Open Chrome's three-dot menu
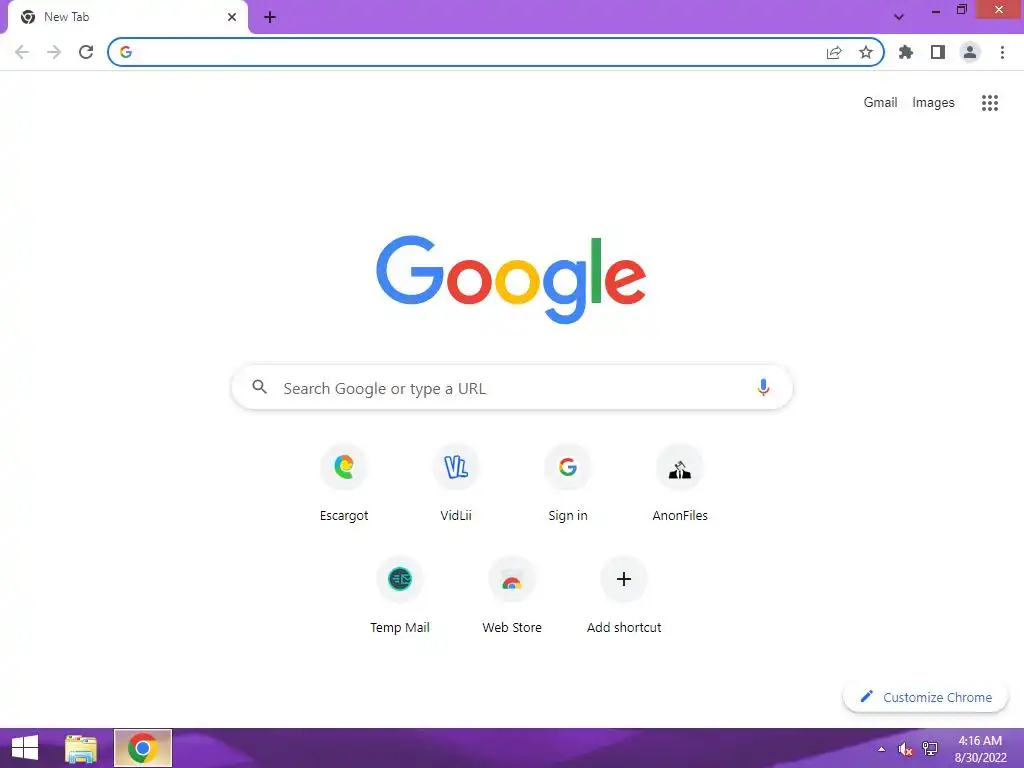 point(1002,52)
